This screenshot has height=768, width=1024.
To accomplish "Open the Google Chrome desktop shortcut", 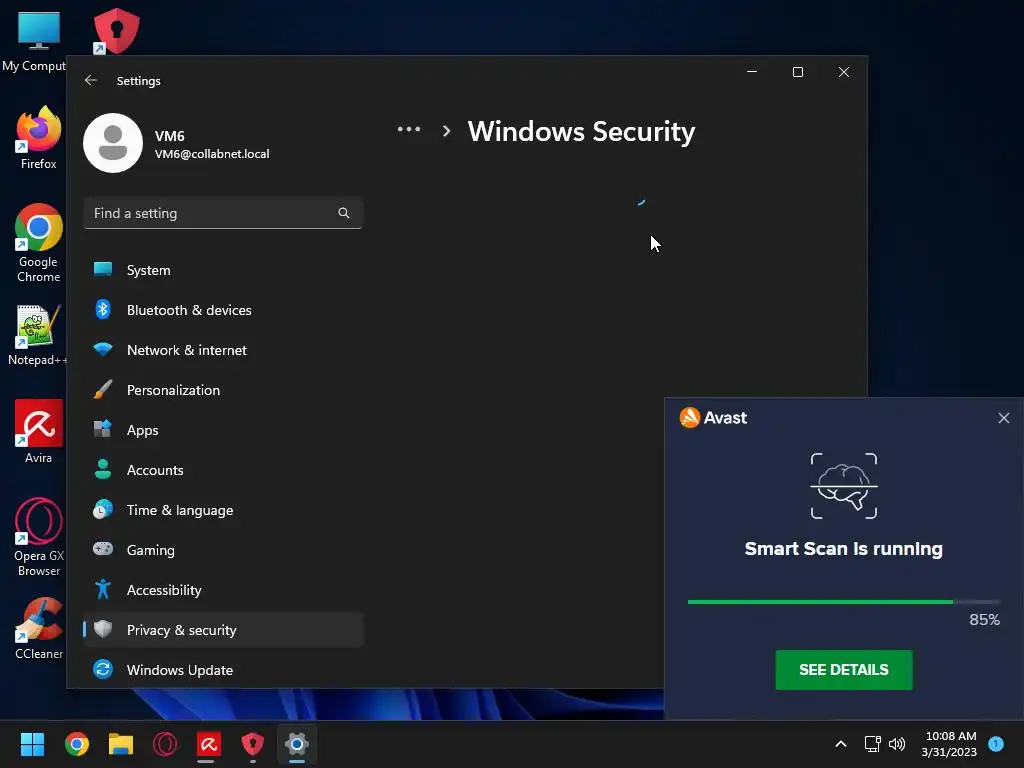I will (x=39, y=243).
